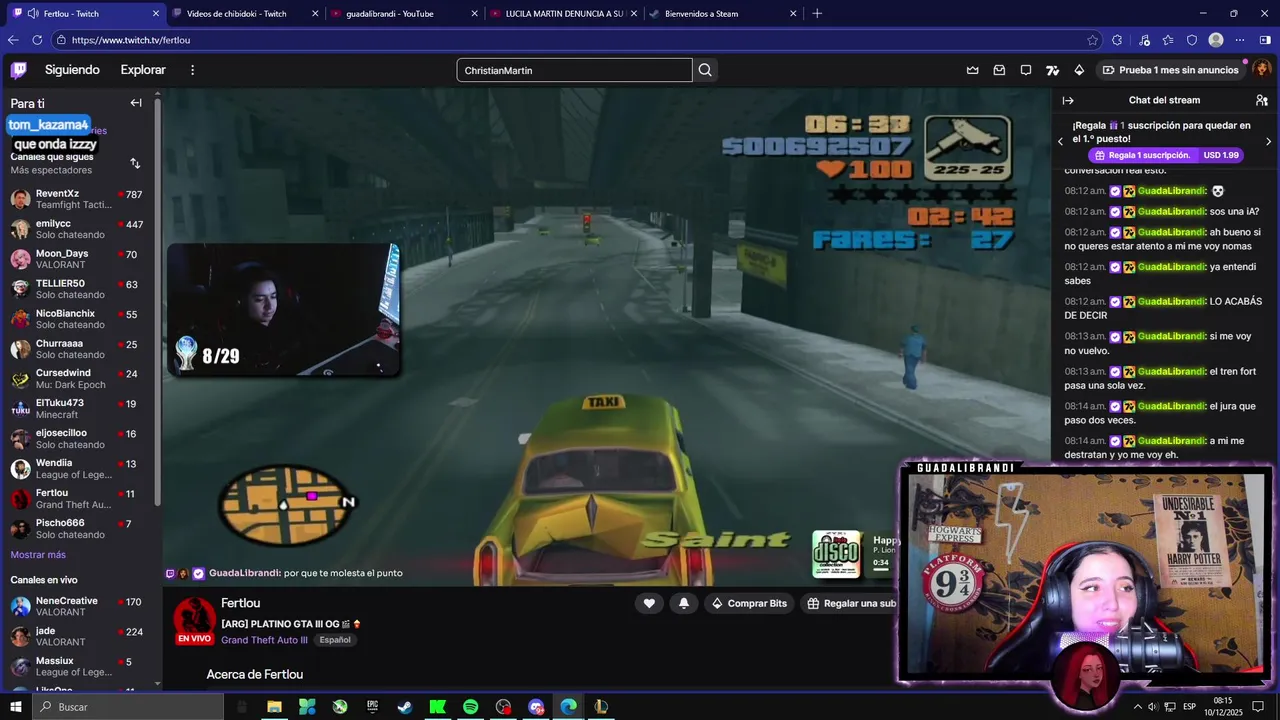Open the browser favorites list icon
The image size is (1280, 720).
coord(1168,40)
